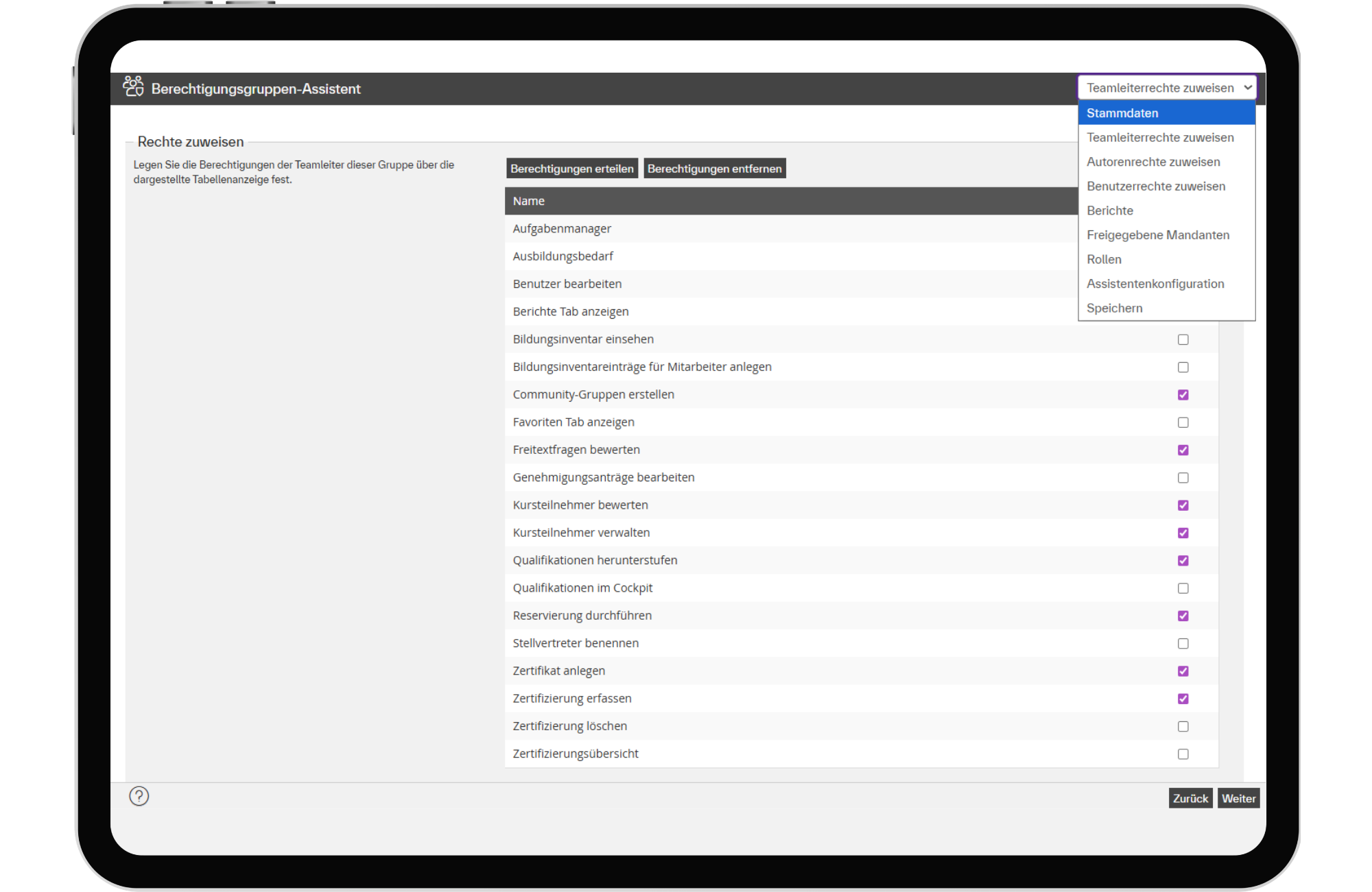Click the Berechtigungsgruppen-Assistent group icon

click(133, 86)
